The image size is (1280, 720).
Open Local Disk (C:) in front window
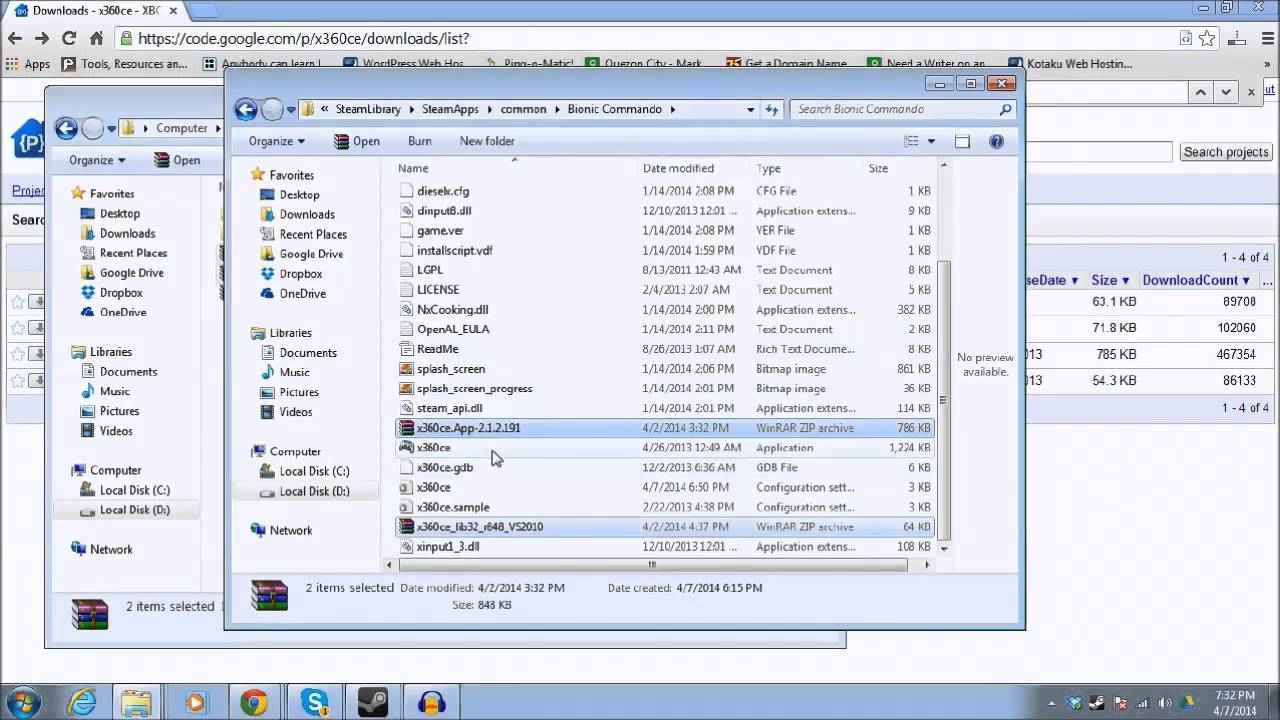tap(314, 471)
